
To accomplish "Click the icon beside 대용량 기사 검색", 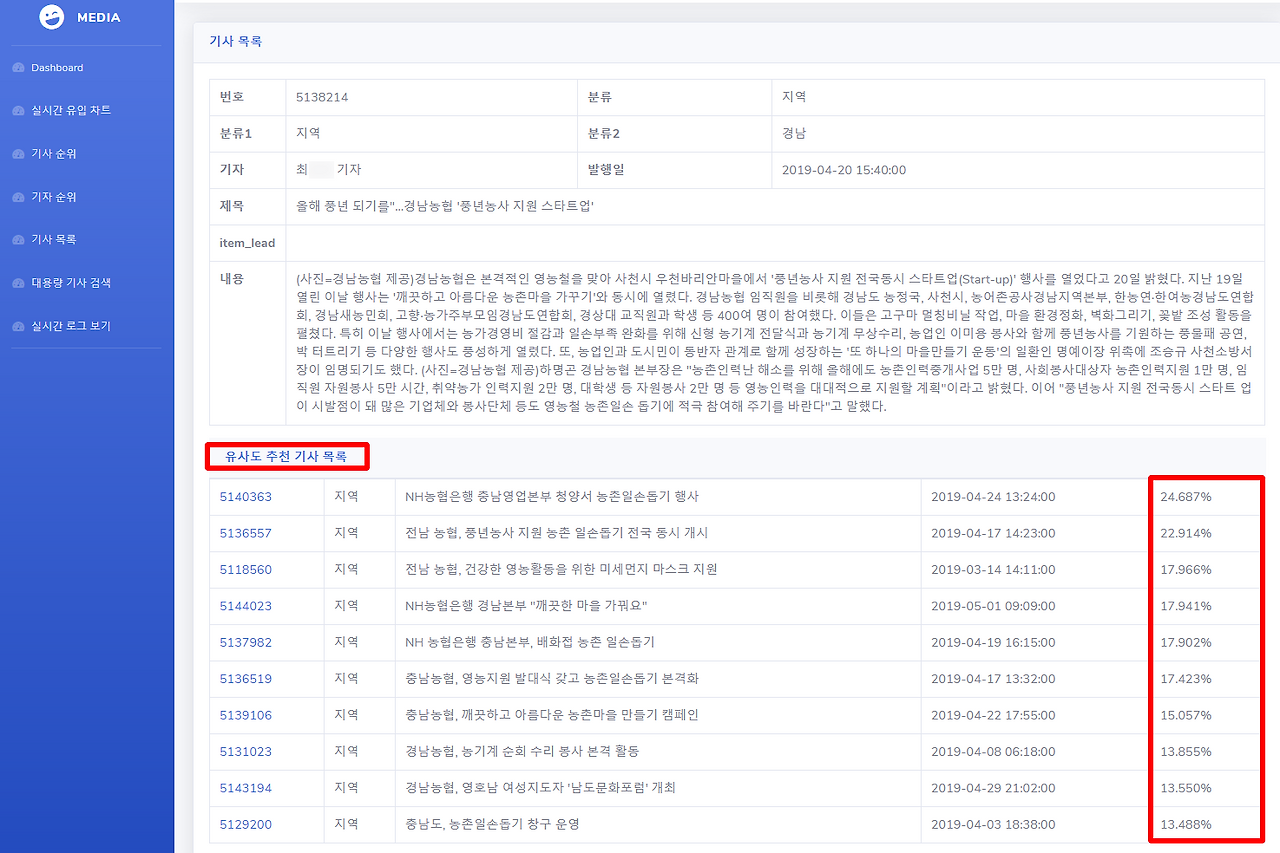I will click(18, 283).
